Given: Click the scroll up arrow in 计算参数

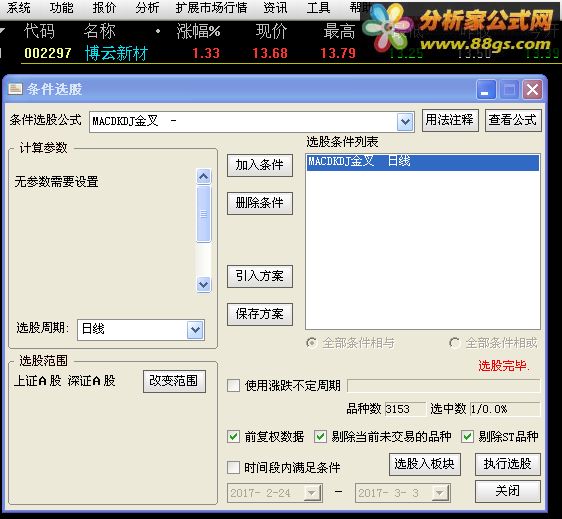Looking at the screenshot, I should [x=204, y=176].
